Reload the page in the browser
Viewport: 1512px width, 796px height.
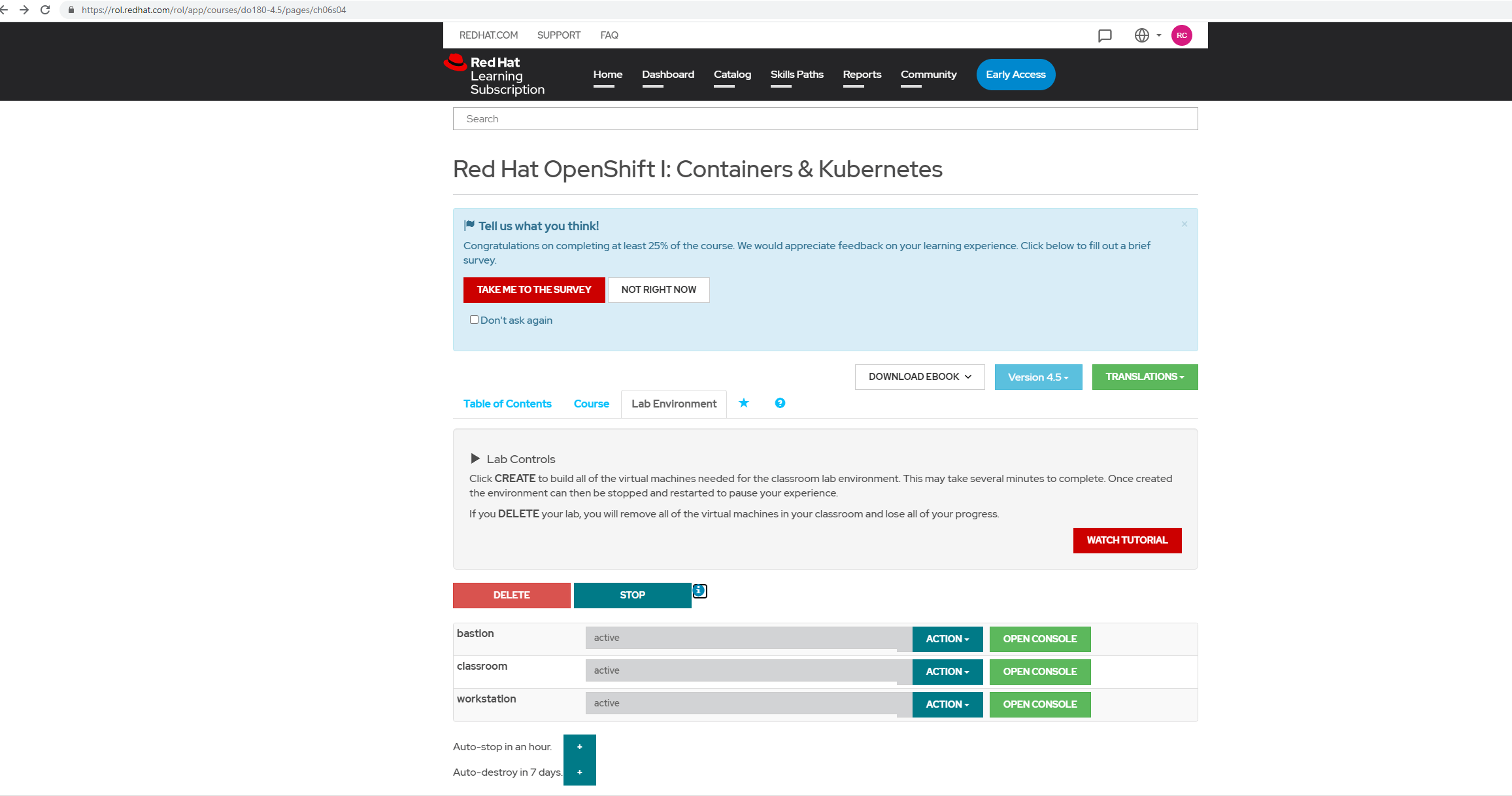(44, 10)
